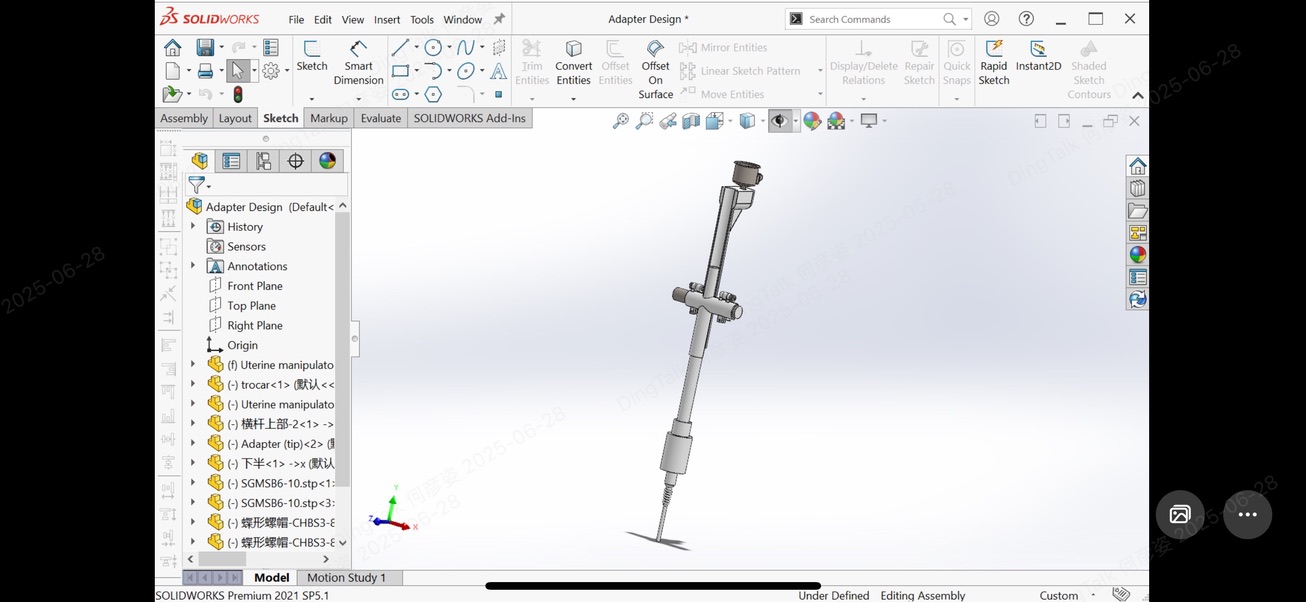Image resolution: width=1306 pixels, height=602 pixels.
Task: Open the PropertyManager tab icon
Action: [x=232, y=161]
